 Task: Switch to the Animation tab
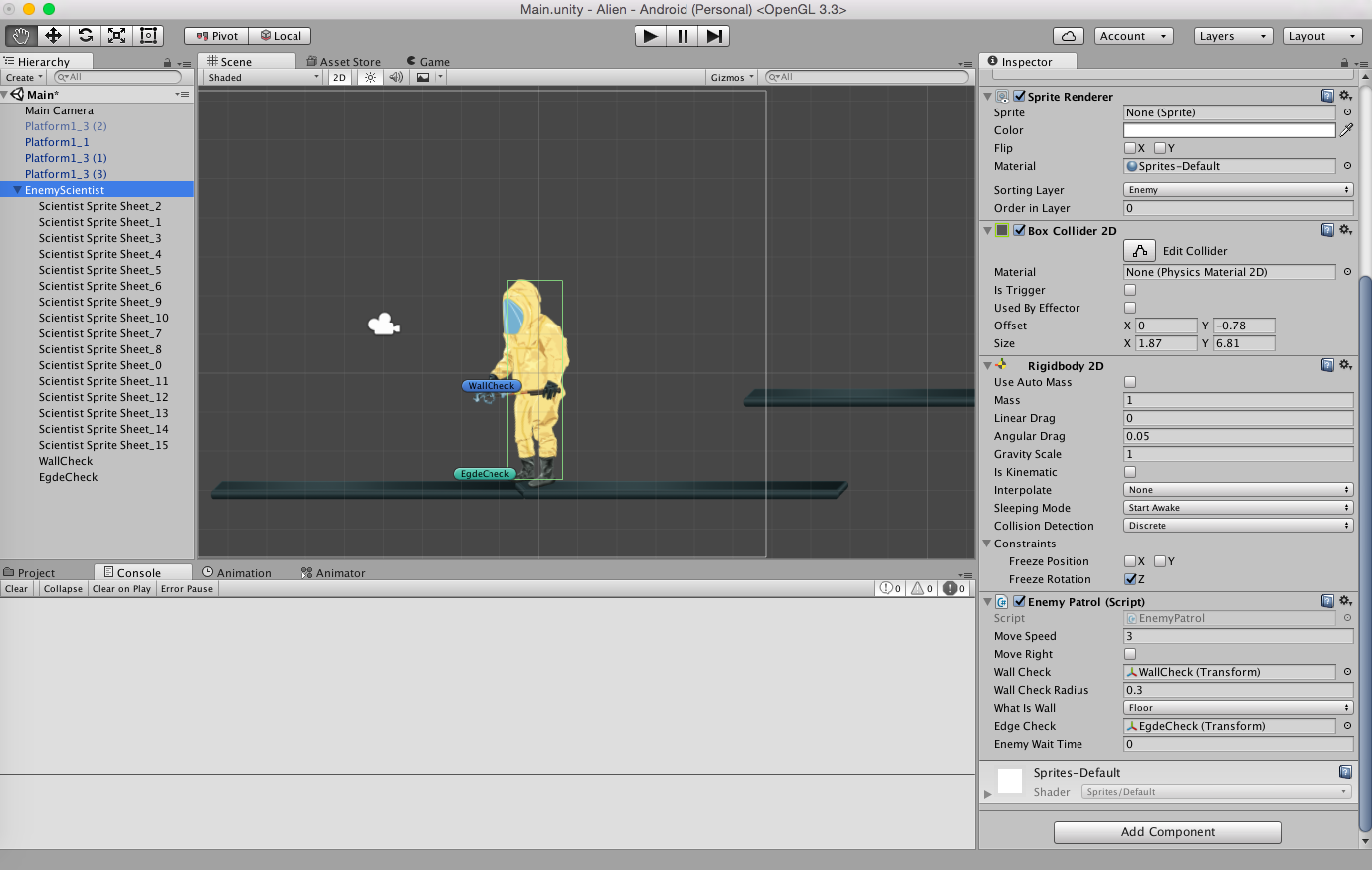pos(237,573)
